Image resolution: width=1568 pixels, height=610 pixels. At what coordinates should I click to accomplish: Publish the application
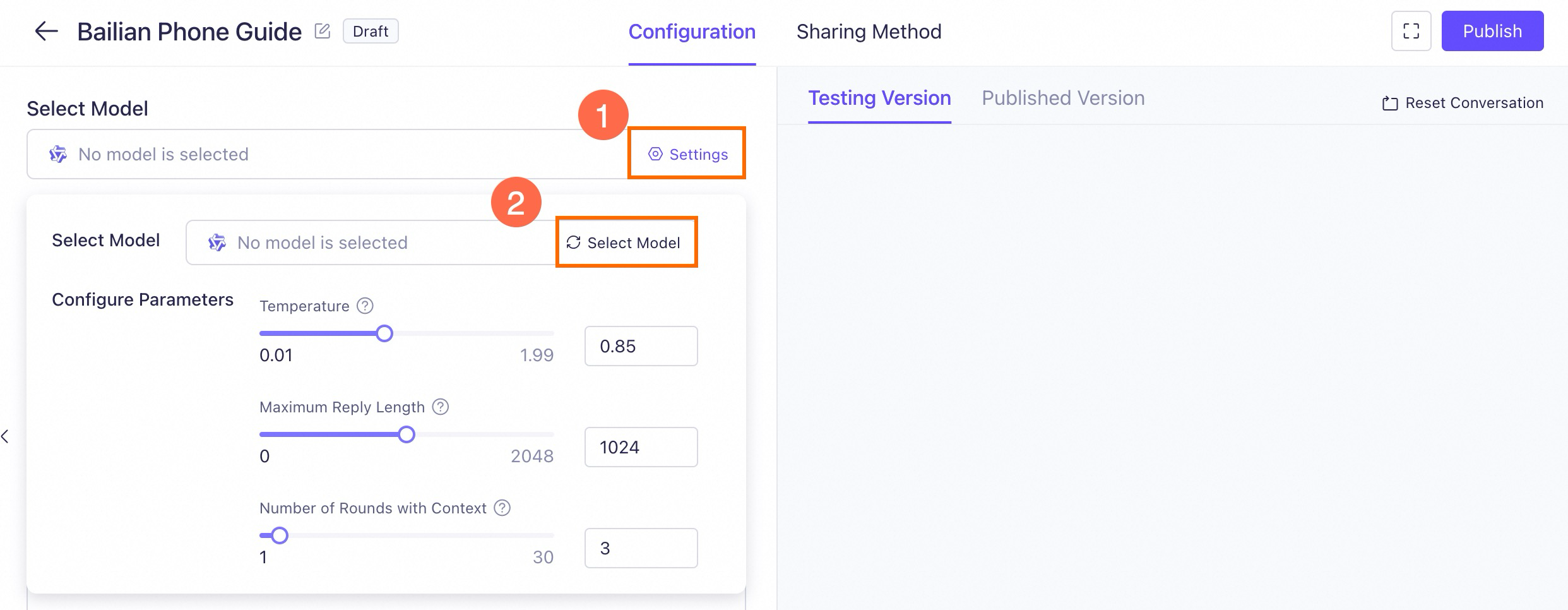pyautogui.click(x=1492, y=31)
